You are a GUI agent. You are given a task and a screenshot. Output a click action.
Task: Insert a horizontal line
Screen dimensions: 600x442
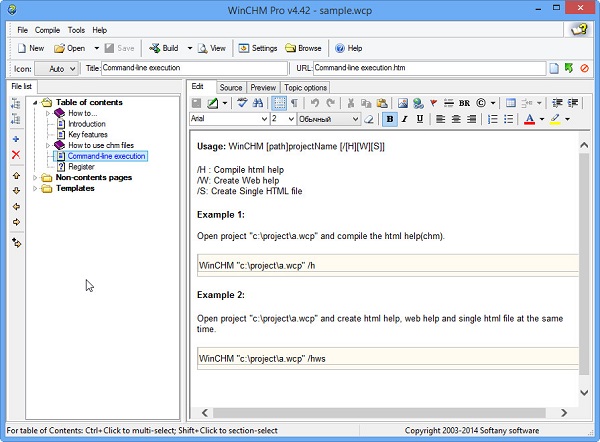tap(448, 103)
